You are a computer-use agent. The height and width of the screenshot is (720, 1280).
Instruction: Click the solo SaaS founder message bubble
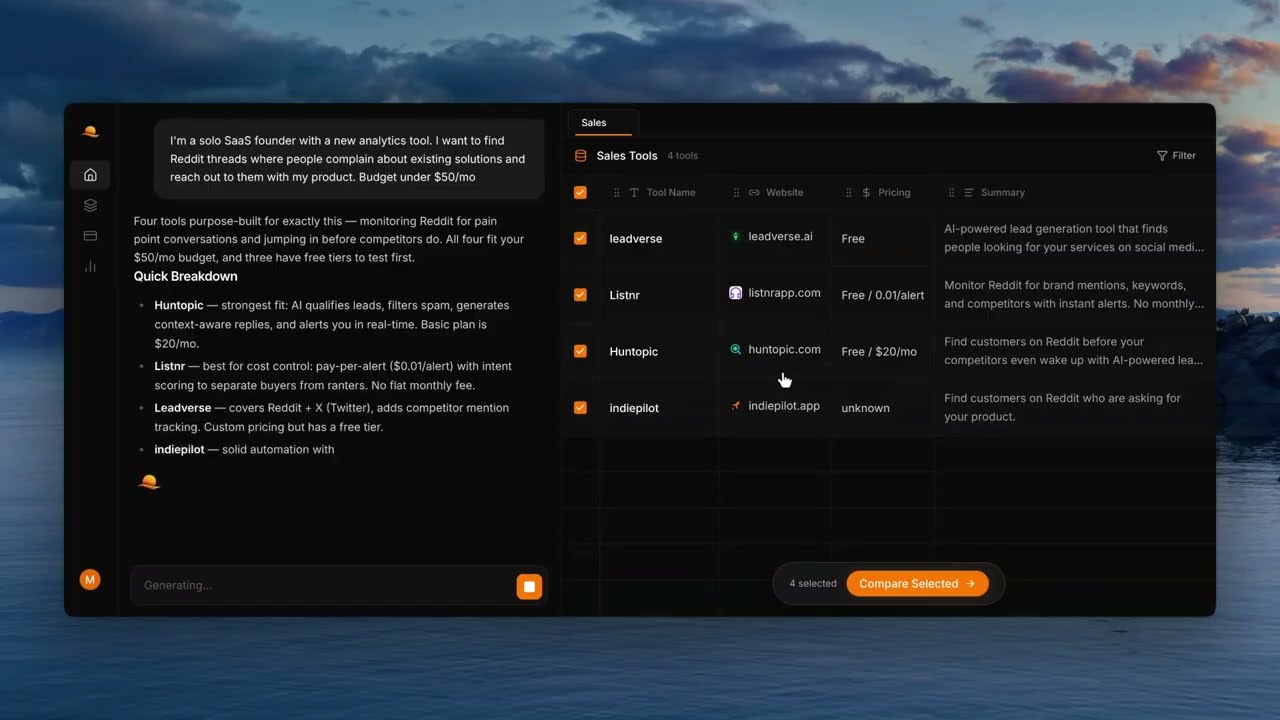pyautogui.click(x=349, y=159)
